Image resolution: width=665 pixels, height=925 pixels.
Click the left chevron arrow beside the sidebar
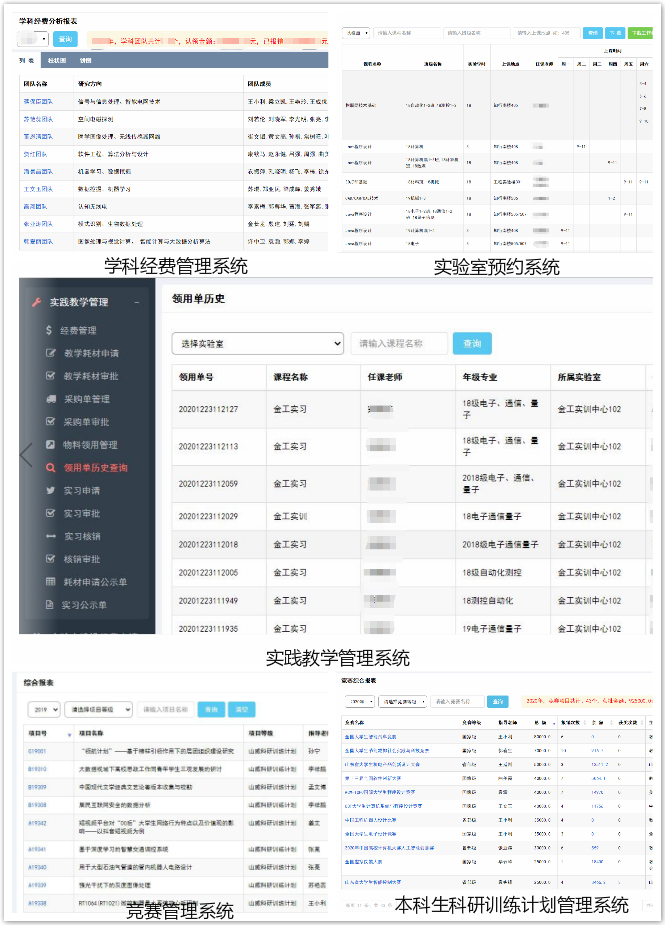click(26, 455)
